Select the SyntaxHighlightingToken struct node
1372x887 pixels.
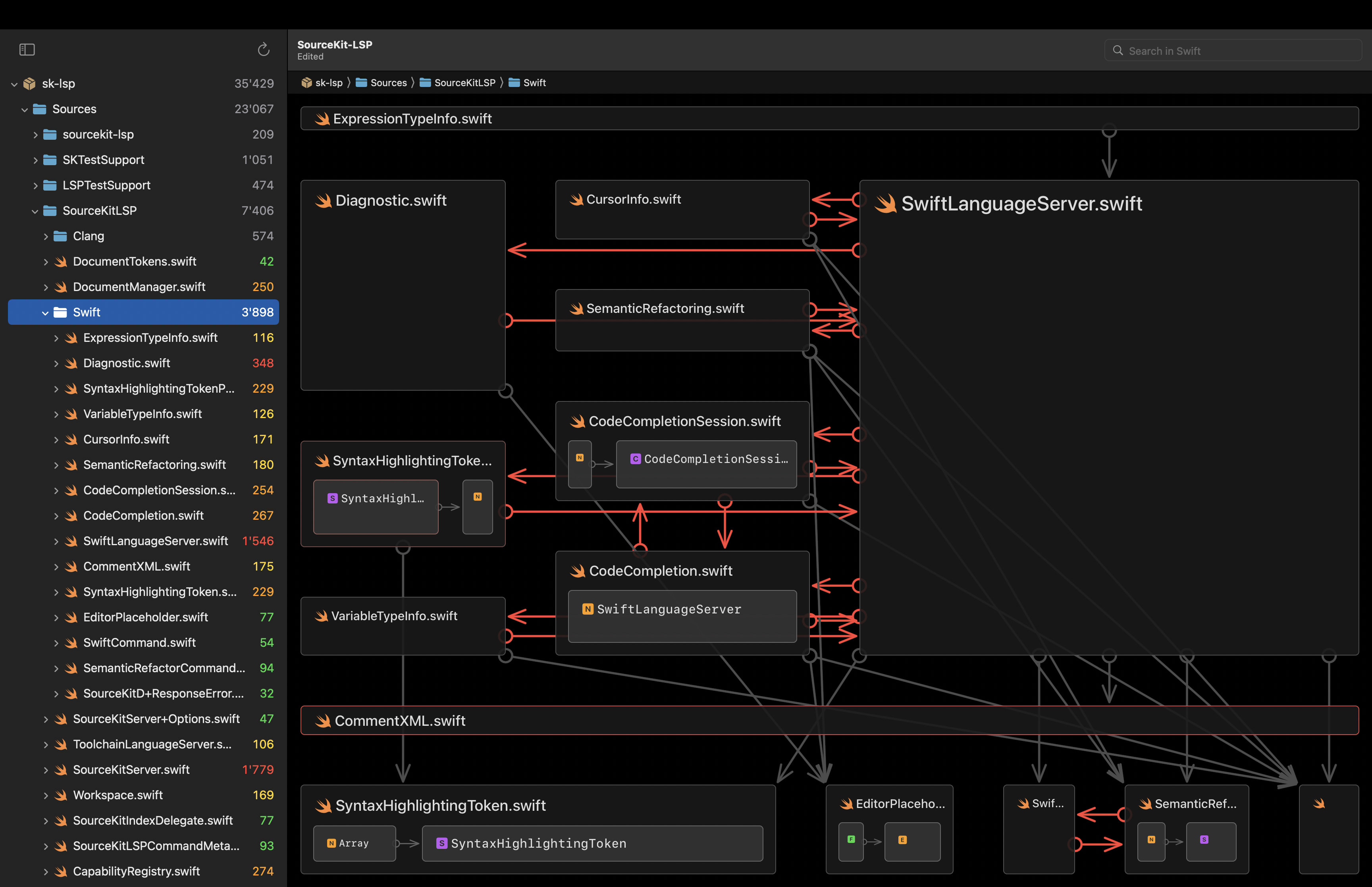592,843
